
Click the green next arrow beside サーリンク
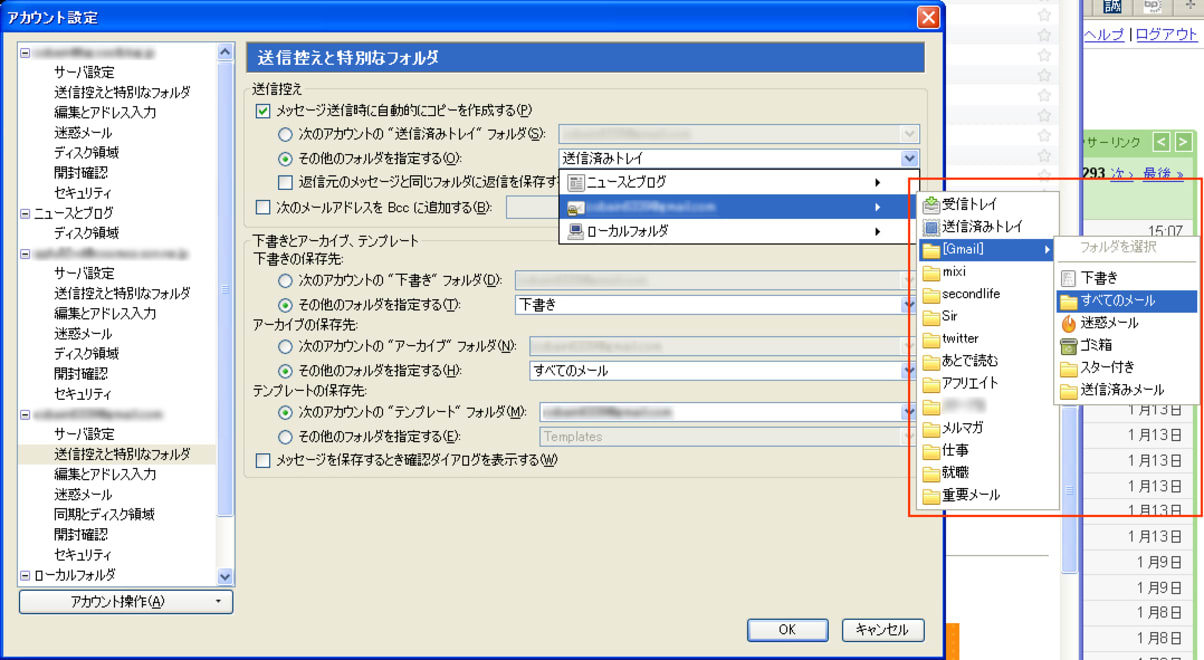pyautogui.click(x=1183, y=142)
